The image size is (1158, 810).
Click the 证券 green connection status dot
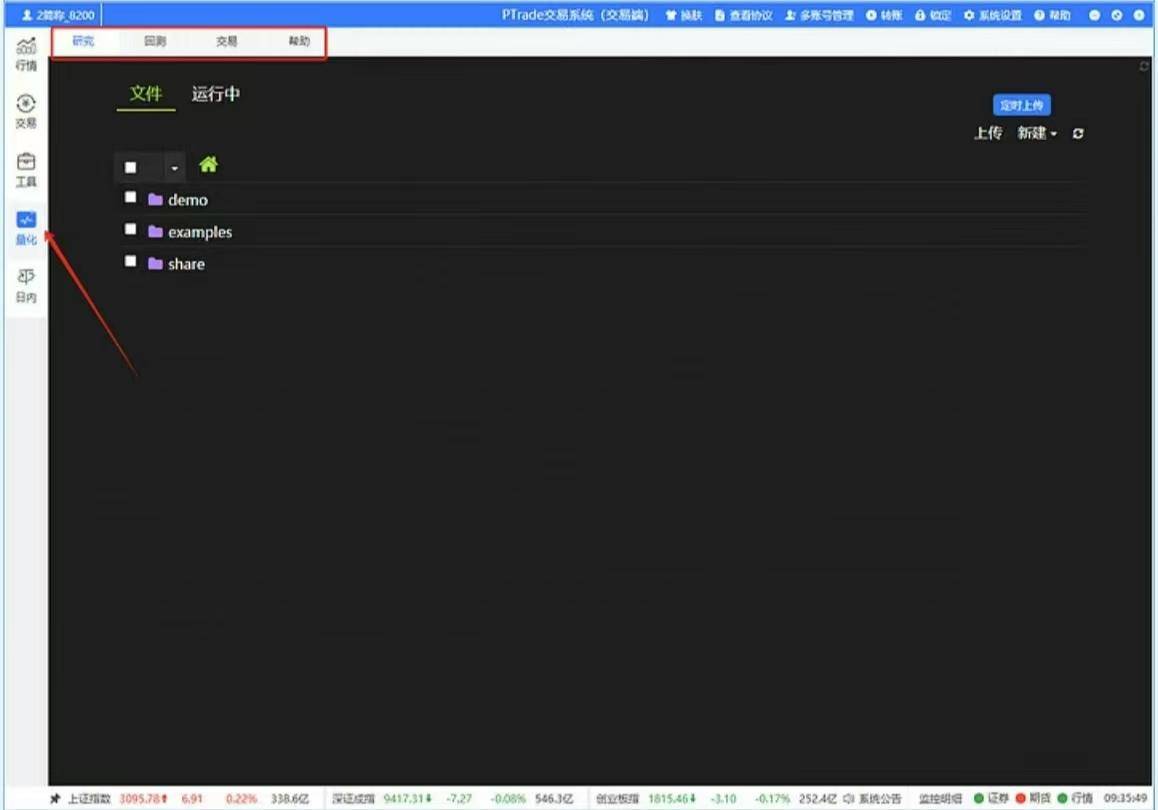(979, 798)
